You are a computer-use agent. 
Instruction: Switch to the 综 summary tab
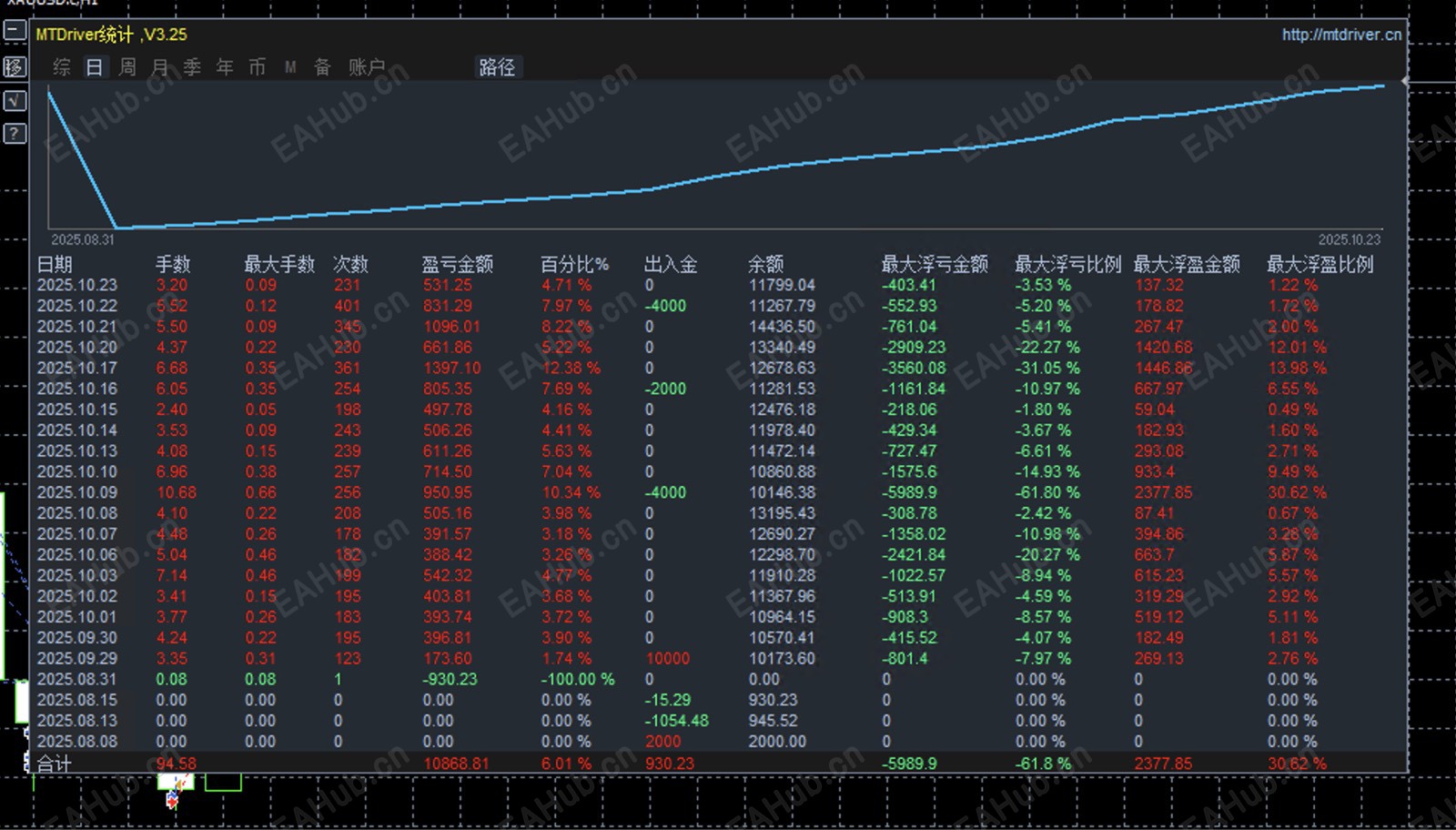(x=60, y=66)
